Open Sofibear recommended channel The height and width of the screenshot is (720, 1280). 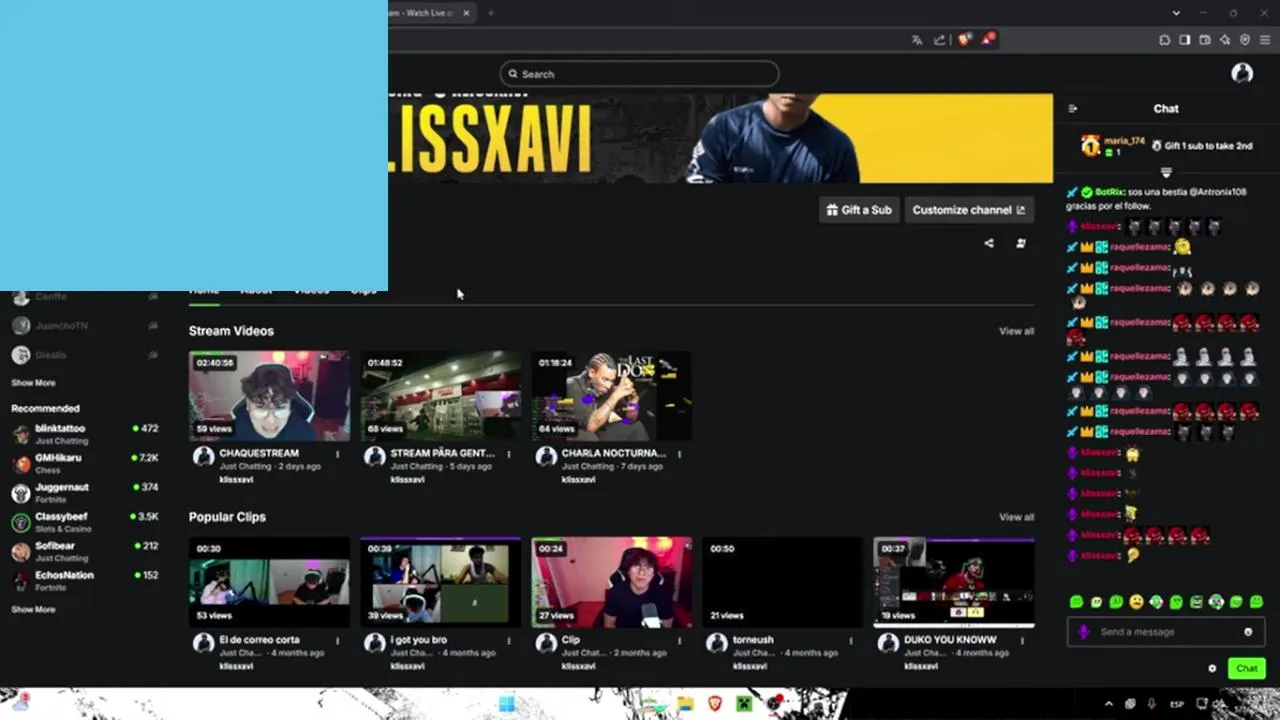[x=85, y=551]
